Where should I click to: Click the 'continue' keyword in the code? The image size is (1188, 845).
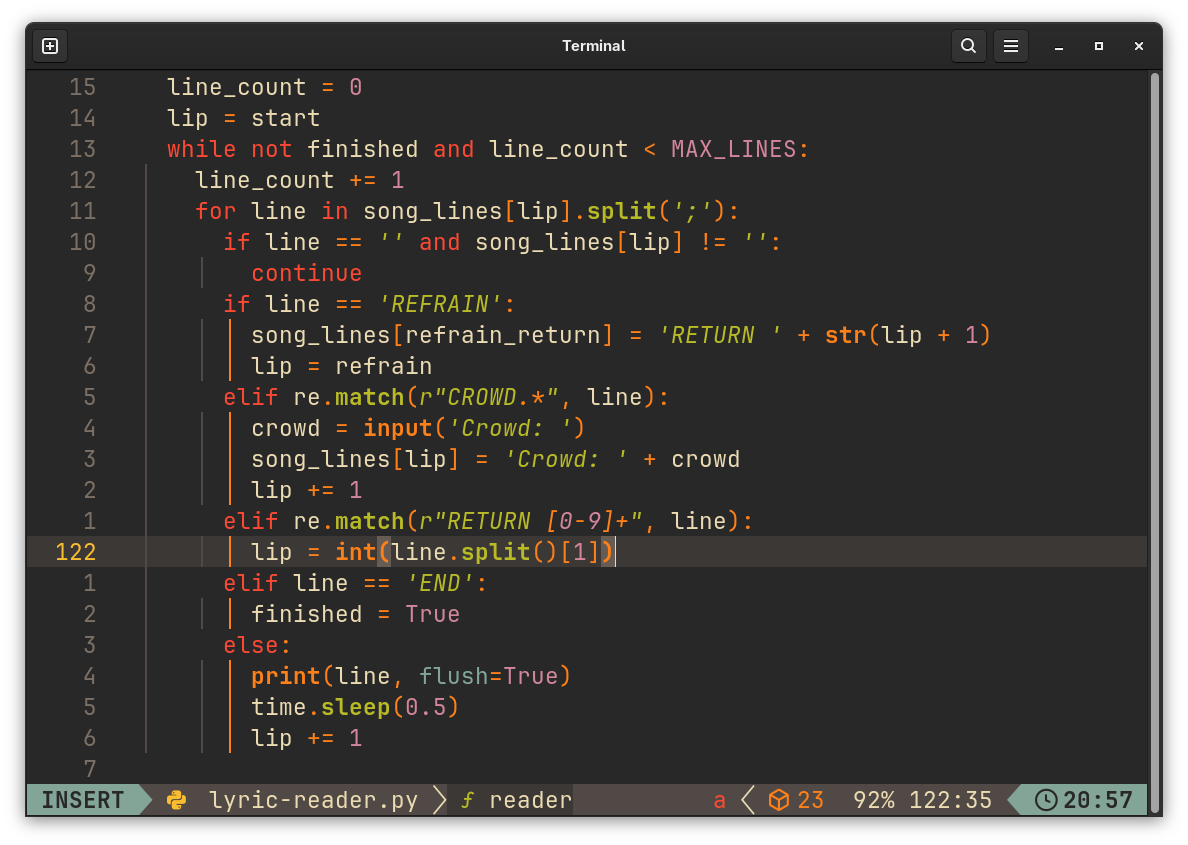pyautogui.click(x=306, y=273)
